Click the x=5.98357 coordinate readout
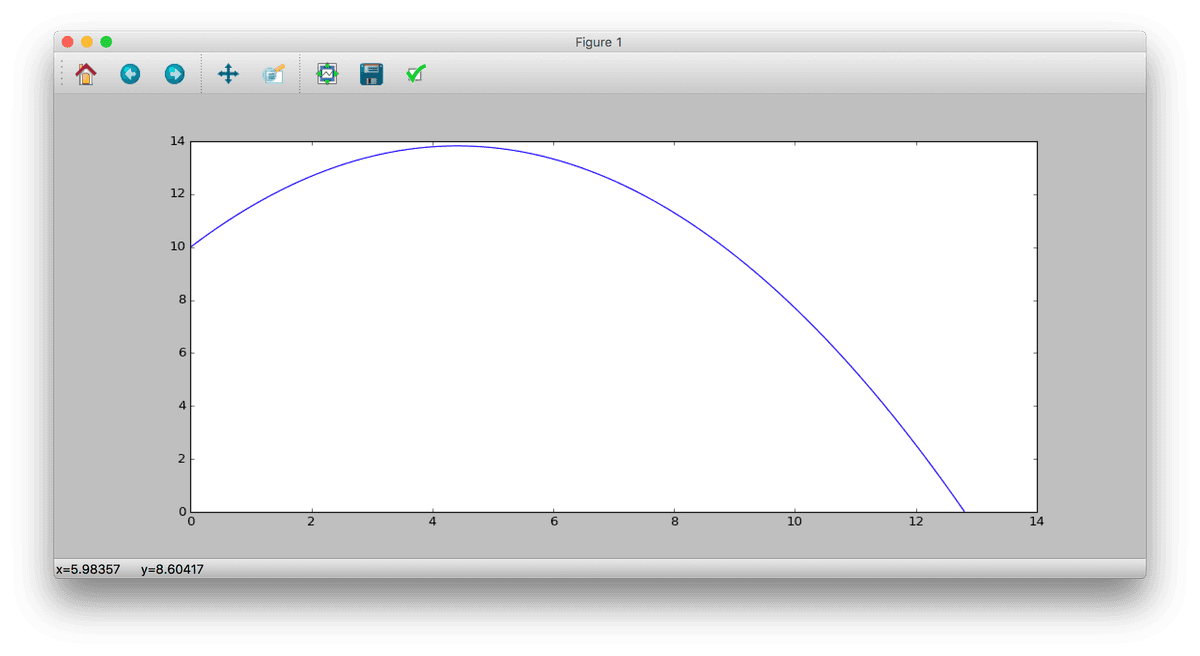Viewport: 1200px width, 656px height. (88, 569)
